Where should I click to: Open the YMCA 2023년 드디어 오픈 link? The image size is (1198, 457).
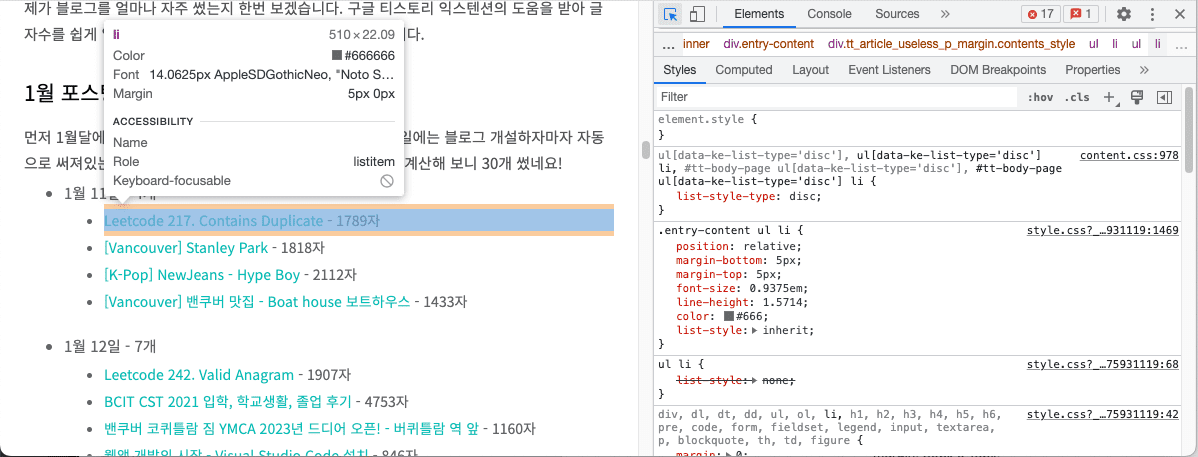[x=291, y=429]
